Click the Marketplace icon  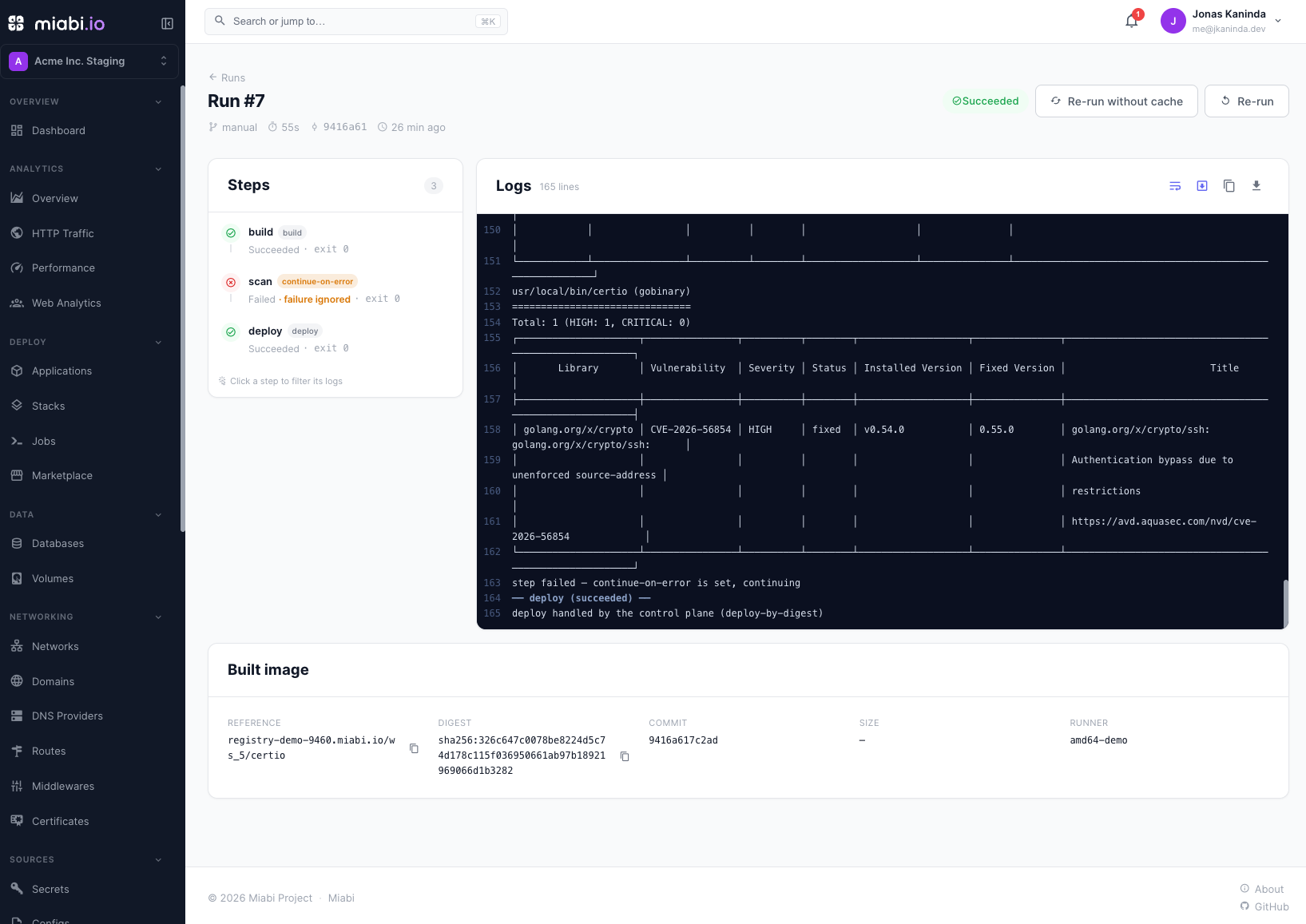click(17, 475)
